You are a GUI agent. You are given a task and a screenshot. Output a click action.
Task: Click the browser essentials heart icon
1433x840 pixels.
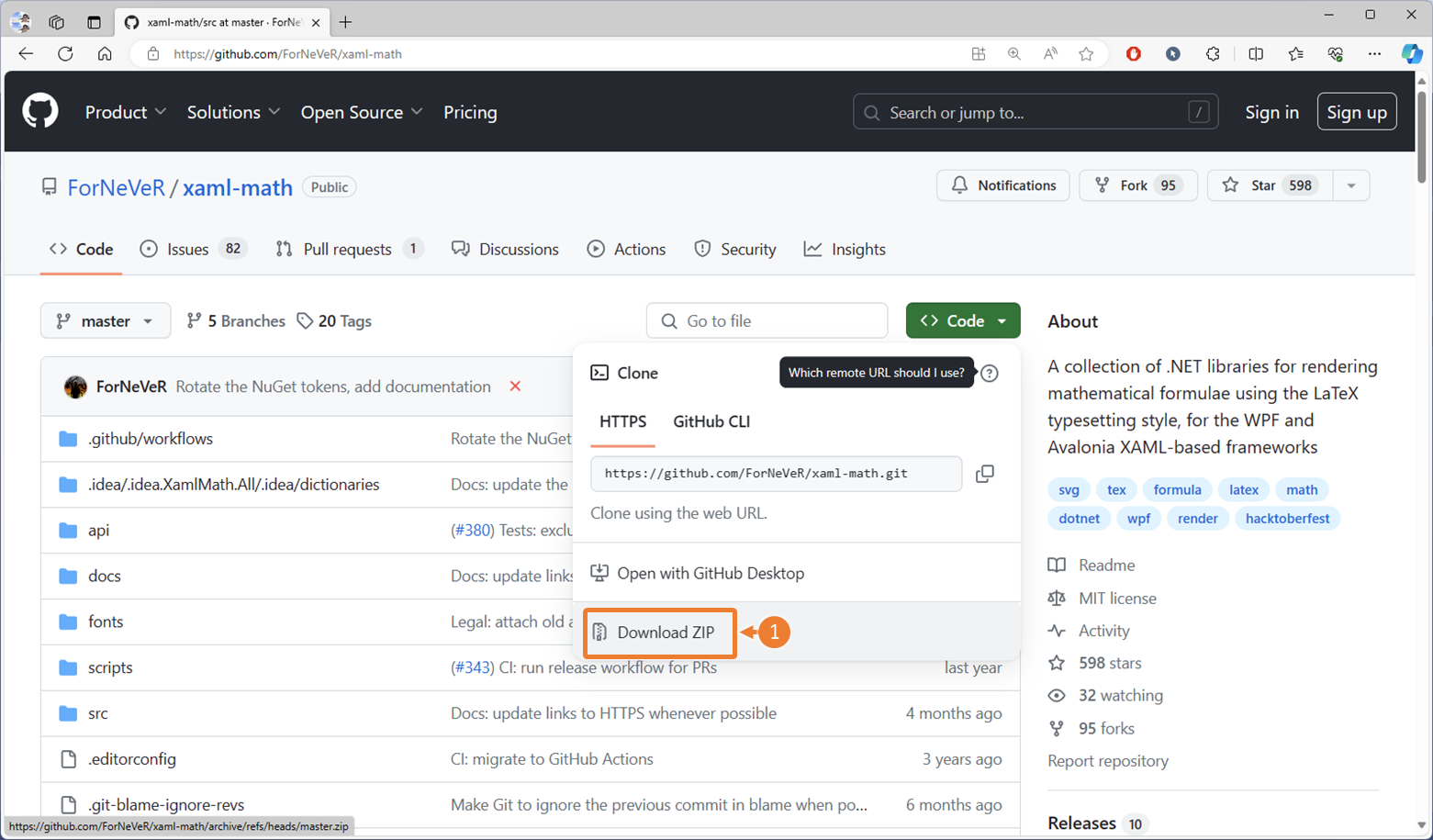click(1336, 54)
